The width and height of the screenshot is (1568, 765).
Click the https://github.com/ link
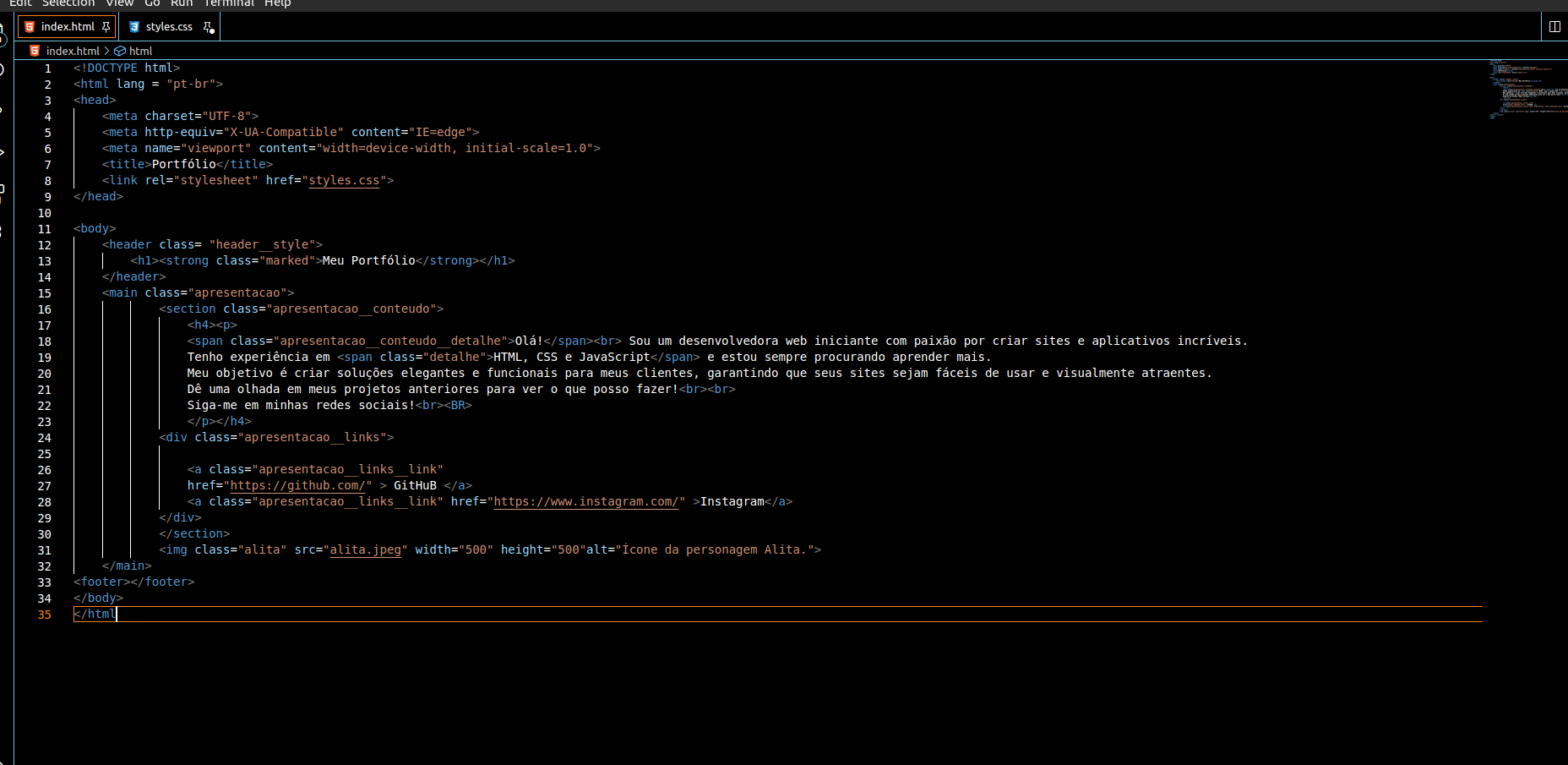[297, 485]
